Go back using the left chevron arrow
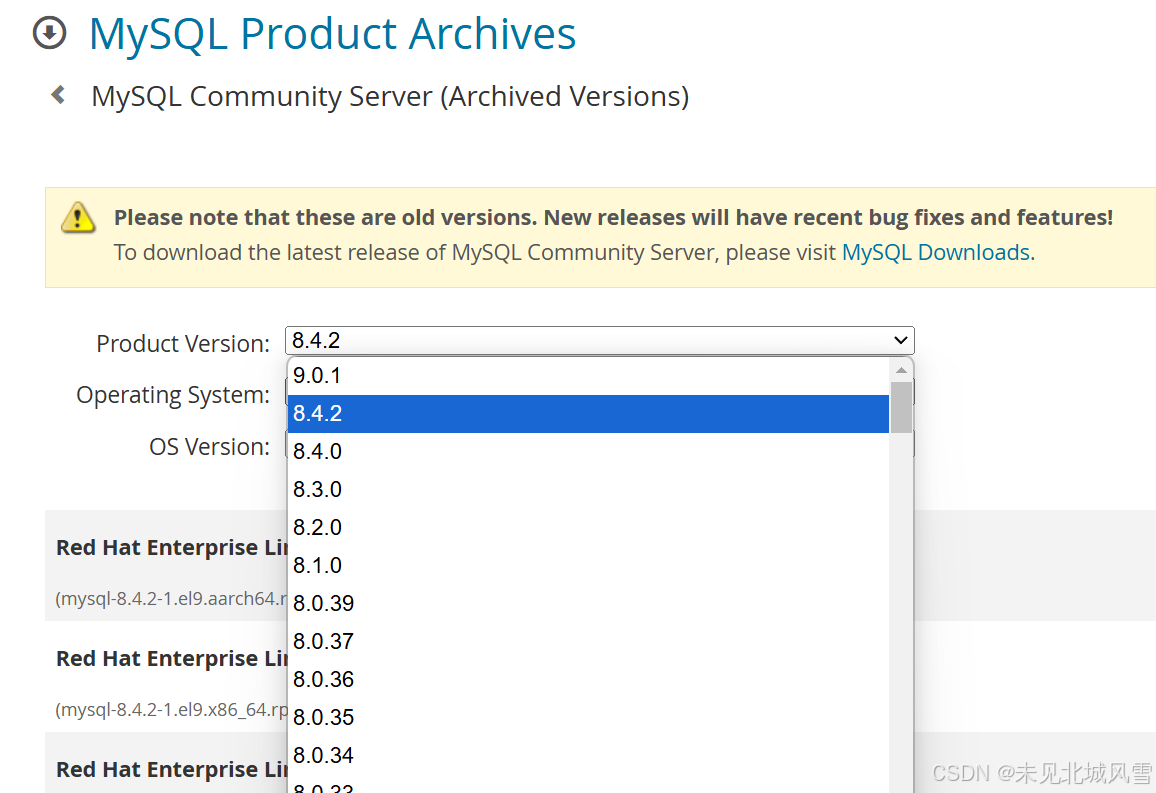 58,95
